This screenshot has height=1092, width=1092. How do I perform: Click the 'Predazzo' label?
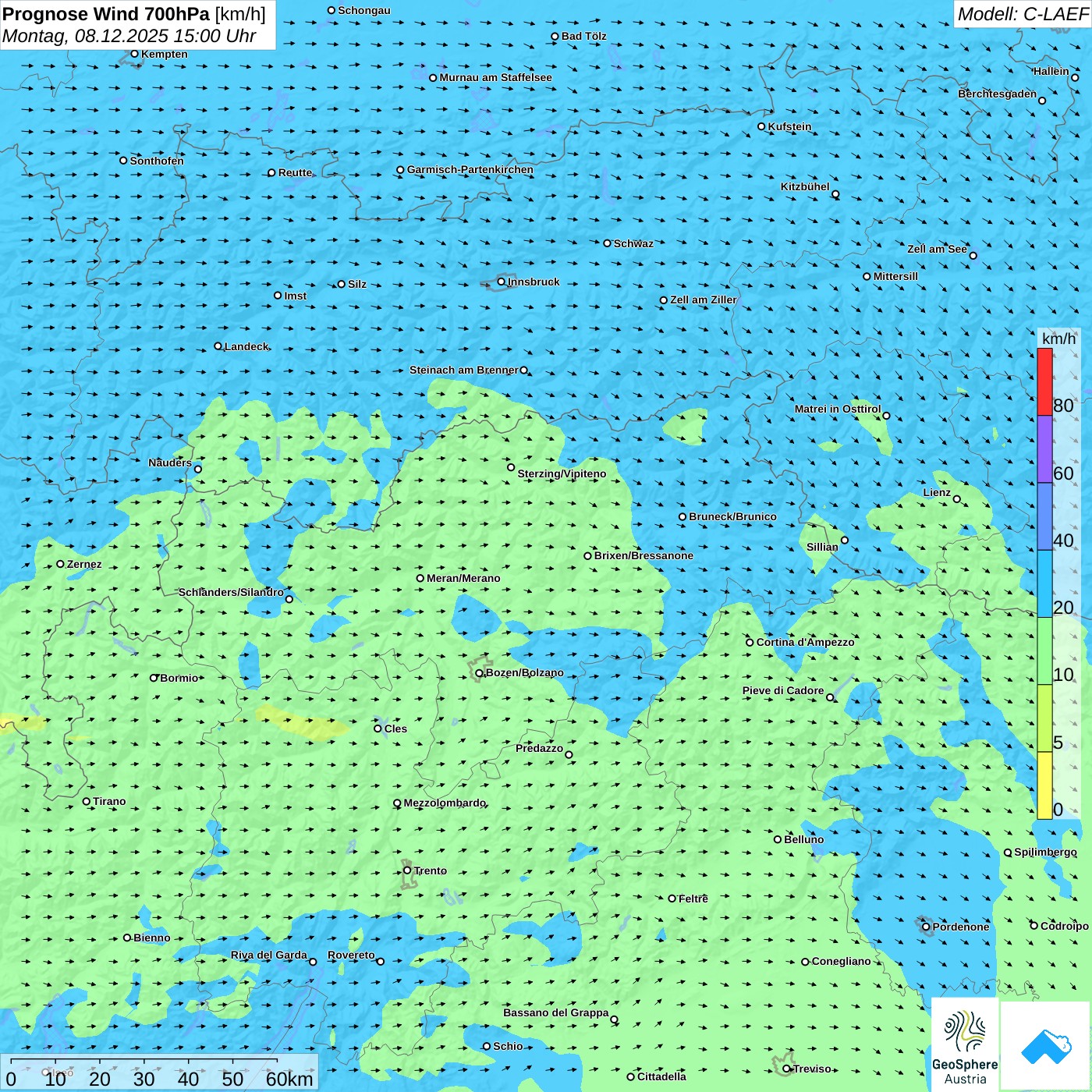pos(539,748)
